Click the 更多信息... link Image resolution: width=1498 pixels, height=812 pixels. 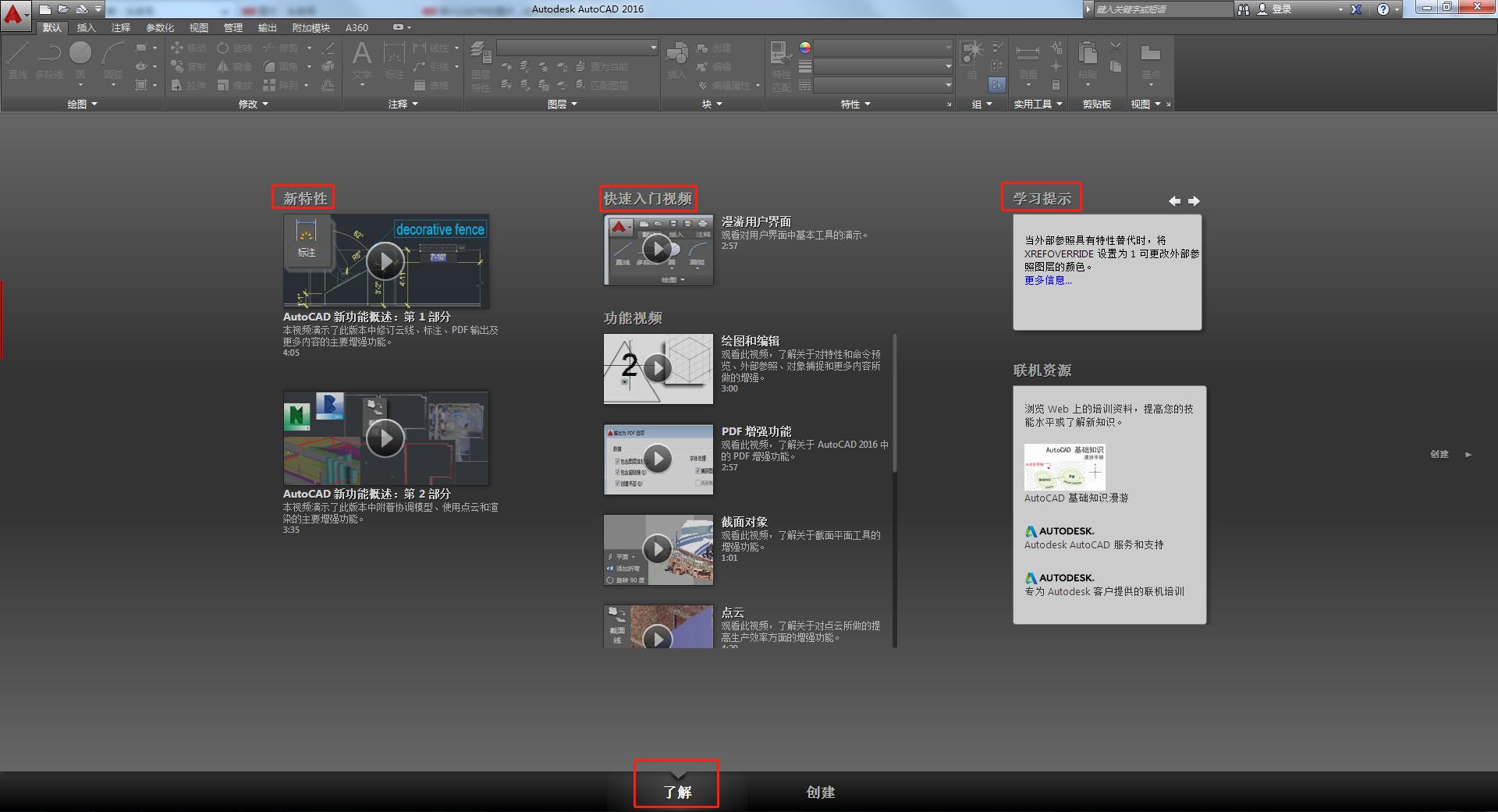1048,280
